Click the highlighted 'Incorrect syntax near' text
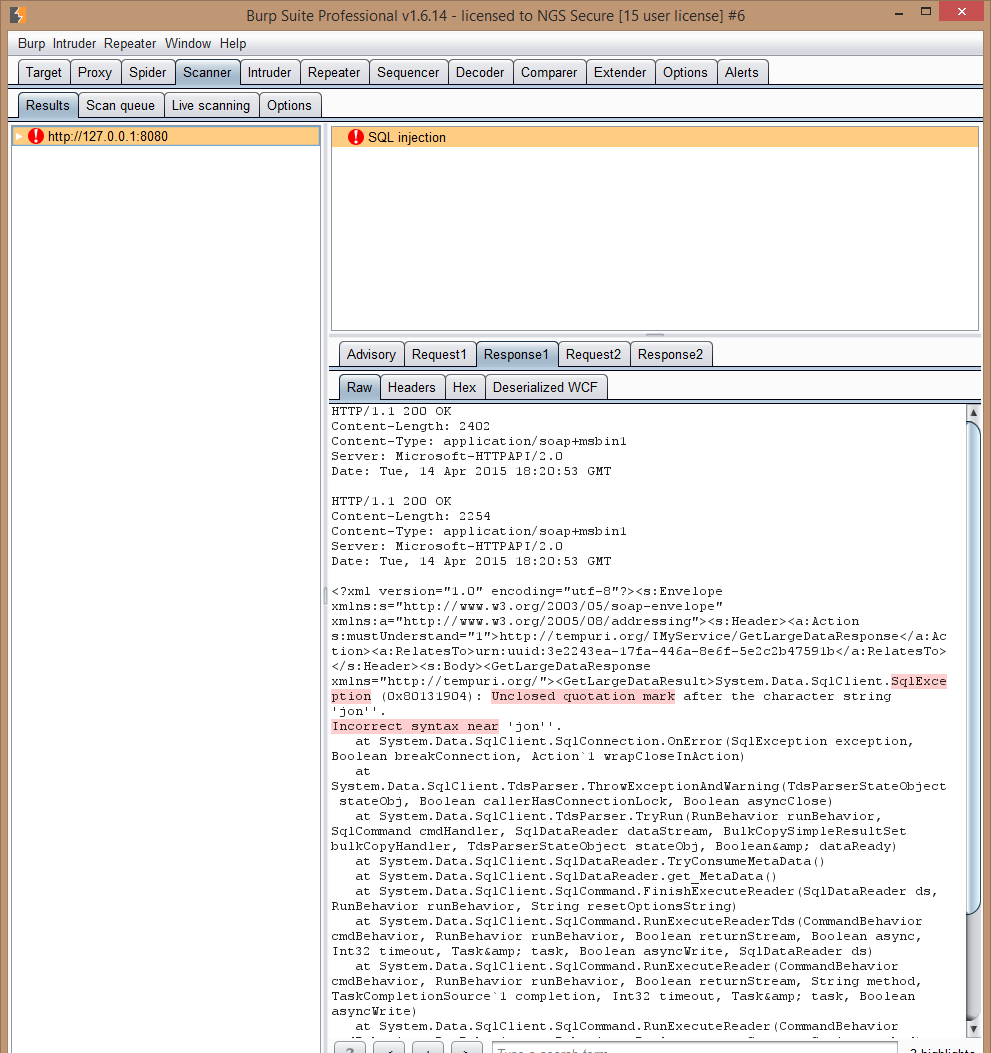The width and height of the screenshot is (991, 1053). (x=415, y=726)
